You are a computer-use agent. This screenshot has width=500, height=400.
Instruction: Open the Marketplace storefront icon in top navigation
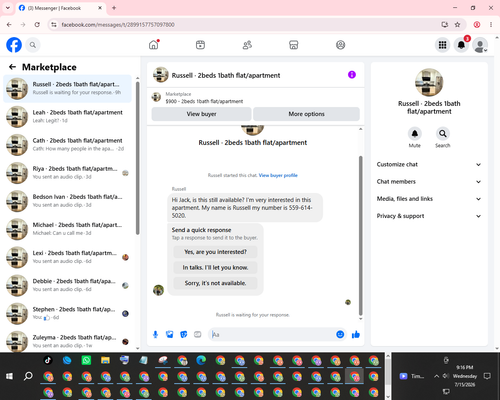tap(294, 45)
